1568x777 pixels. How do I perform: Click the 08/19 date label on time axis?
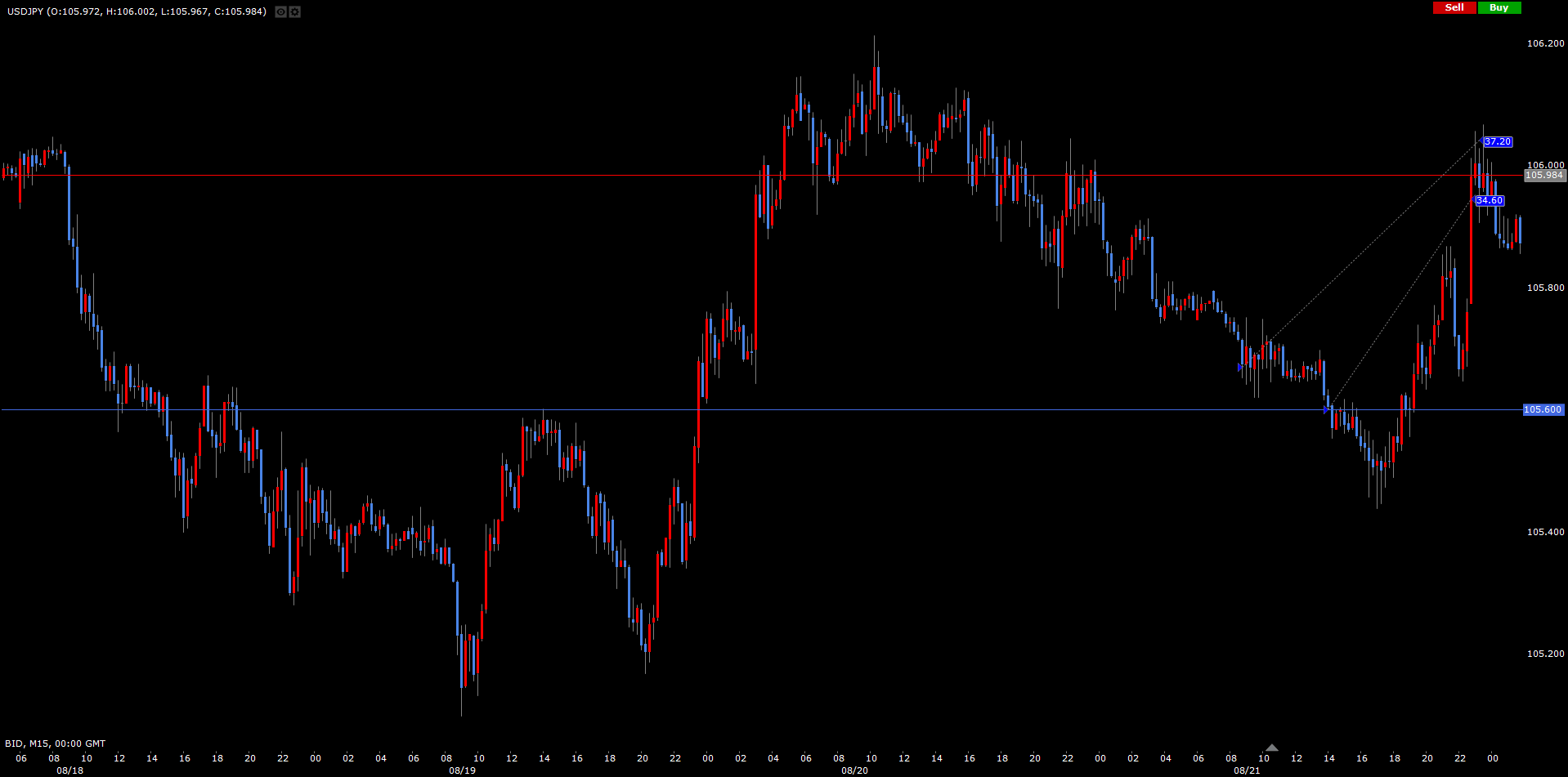462,770
